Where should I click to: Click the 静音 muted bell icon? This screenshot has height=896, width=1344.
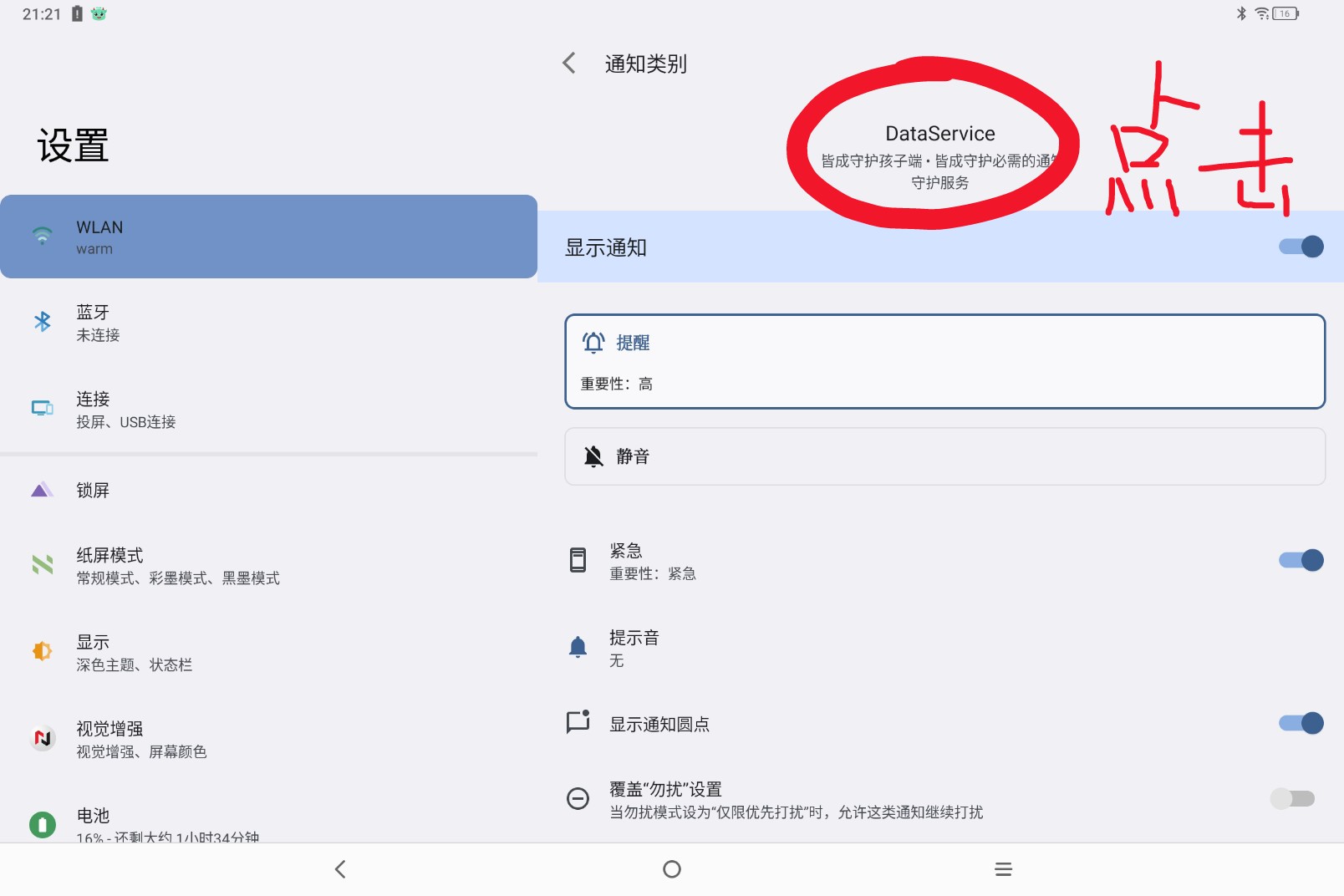(x=593, y=456)
